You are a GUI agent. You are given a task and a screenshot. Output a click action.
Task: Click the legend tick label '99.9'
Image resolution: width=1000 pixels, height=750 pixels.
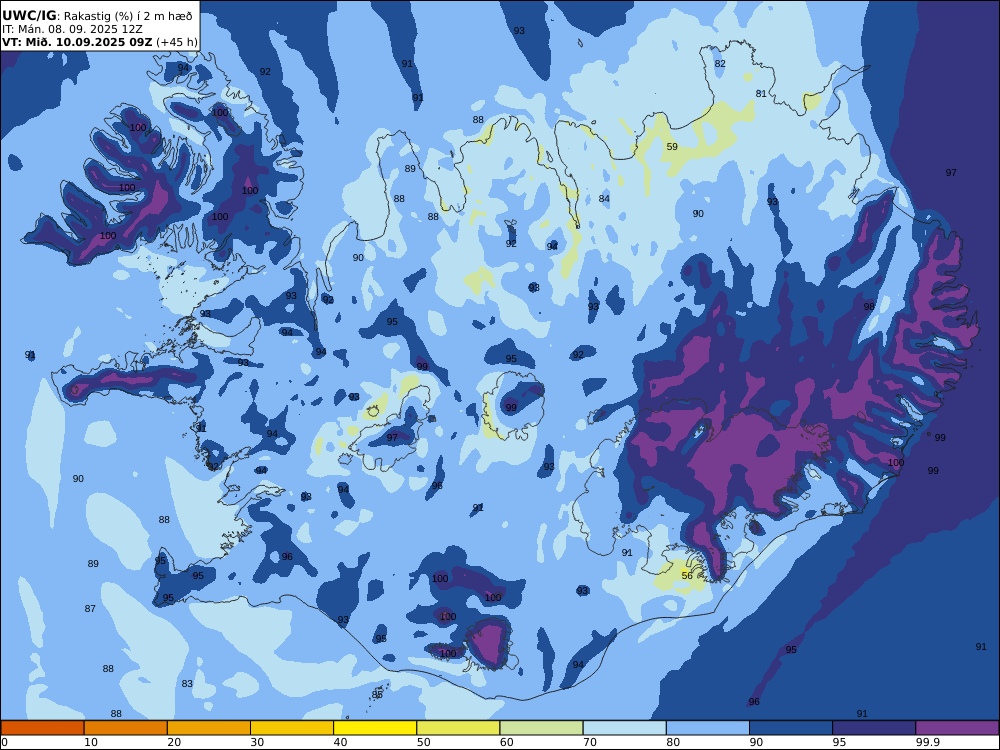click(927, 742)
